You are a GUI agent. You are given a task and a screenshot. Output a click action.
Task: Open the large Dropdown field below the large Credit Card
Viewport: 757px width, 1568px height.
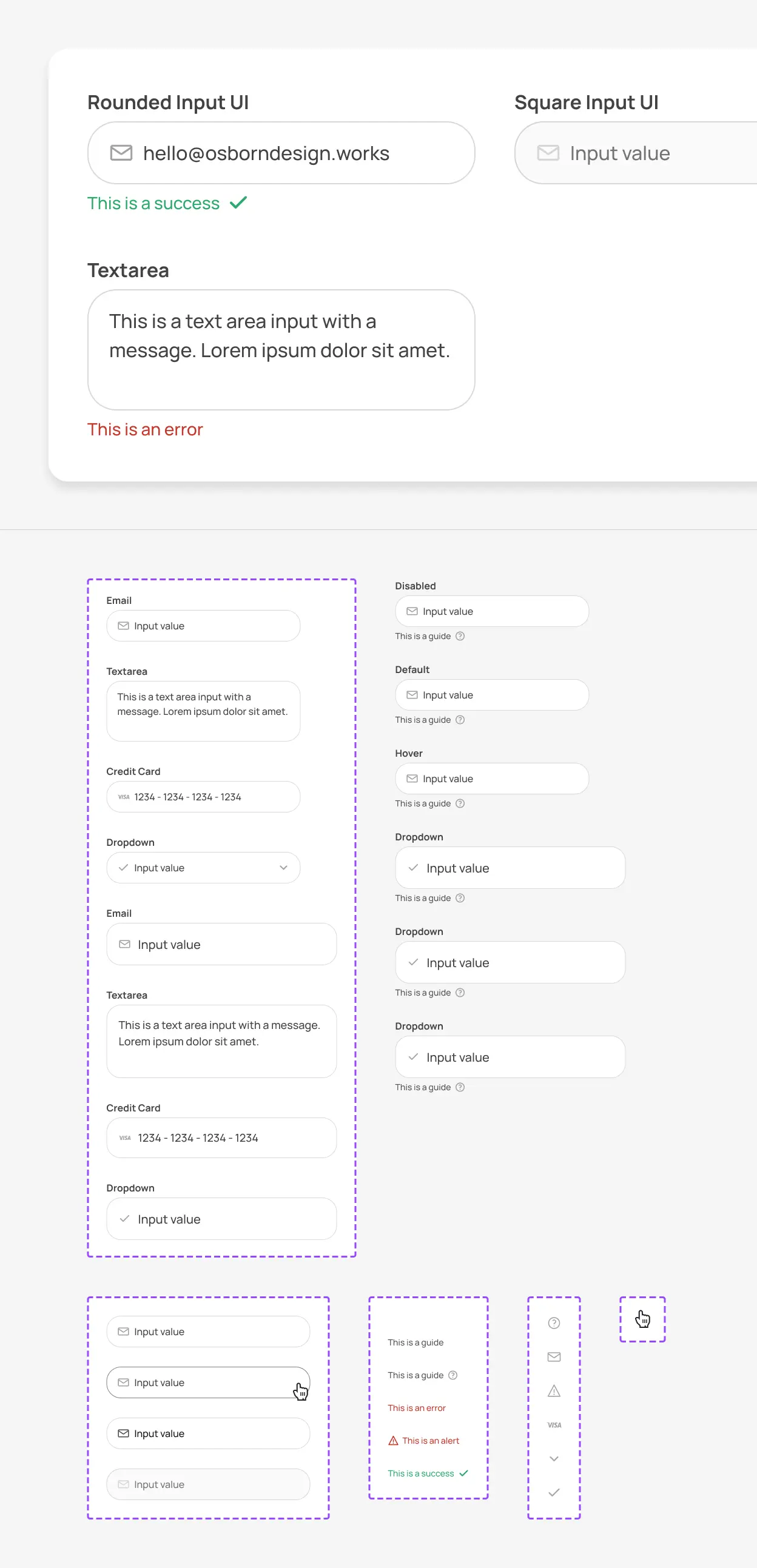(x=221, y=1219)
